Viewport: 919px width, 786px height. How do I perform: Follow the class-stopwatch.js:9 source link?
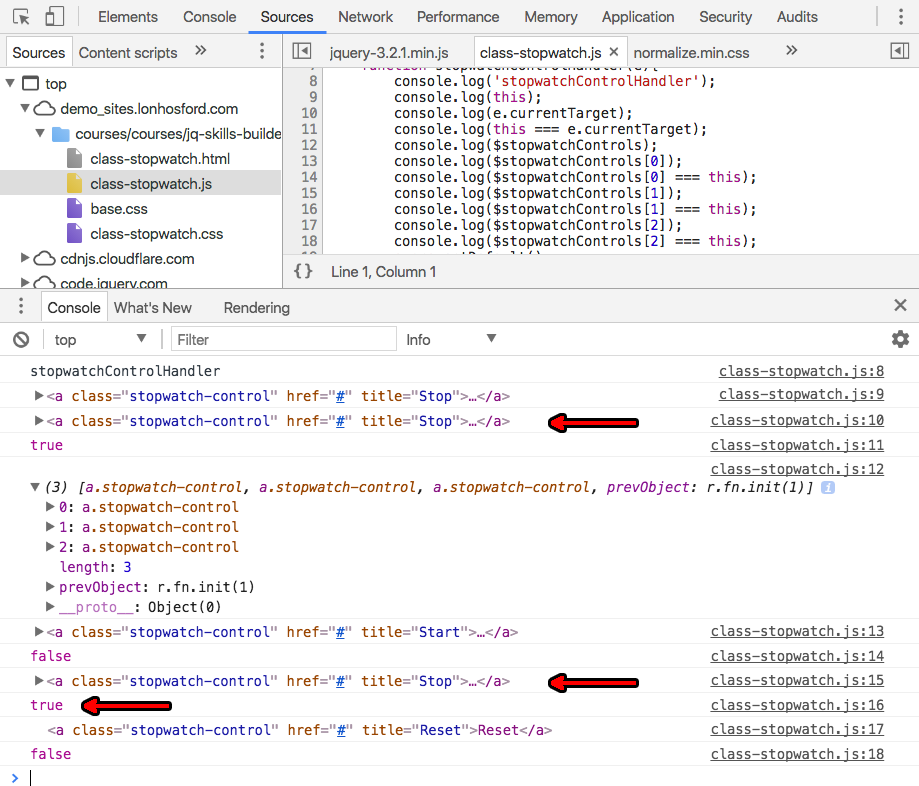pyautogui.click(x=801, y=394)
